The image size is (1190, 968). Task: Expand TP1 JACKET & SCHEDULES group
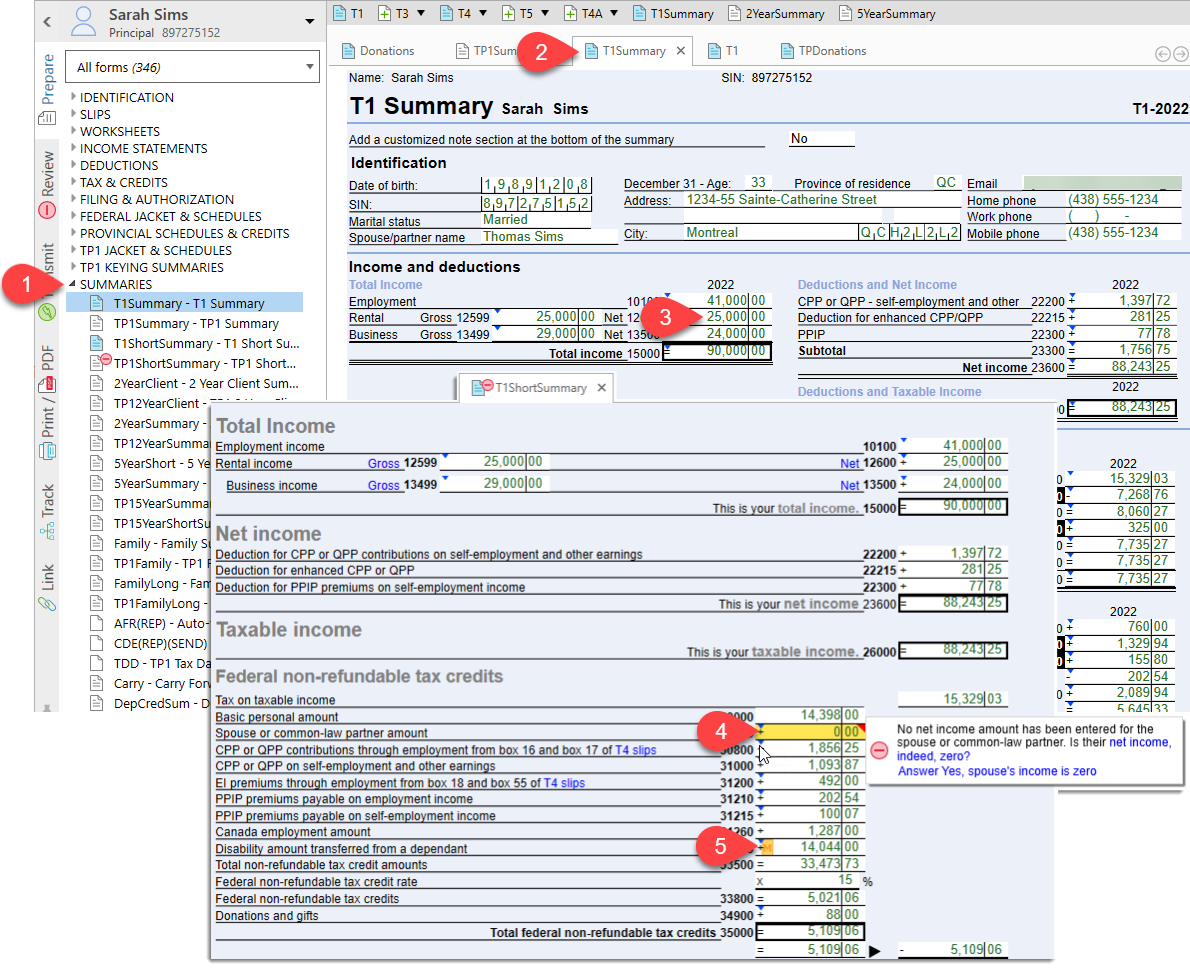tap(74, 250)
